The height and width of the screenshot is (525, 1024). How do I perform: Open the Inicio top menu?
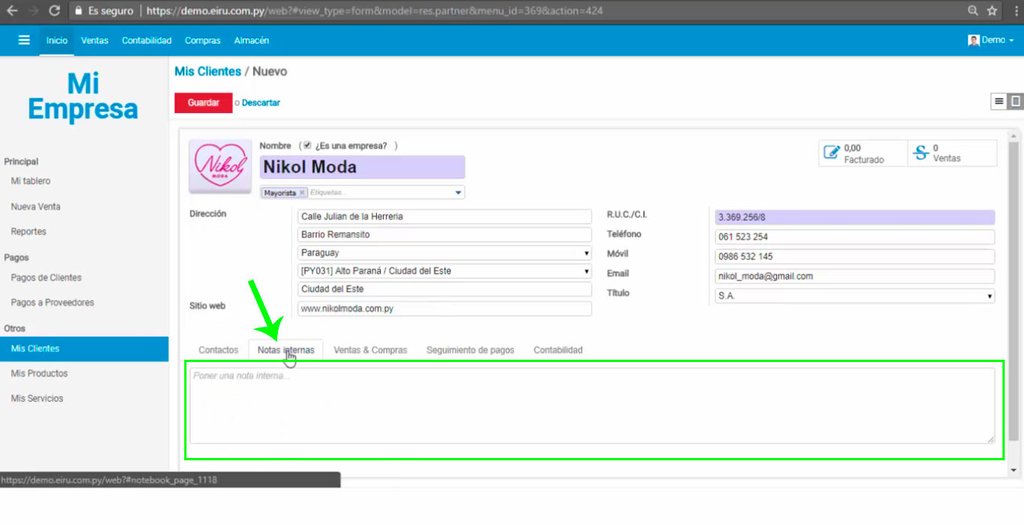57,40
